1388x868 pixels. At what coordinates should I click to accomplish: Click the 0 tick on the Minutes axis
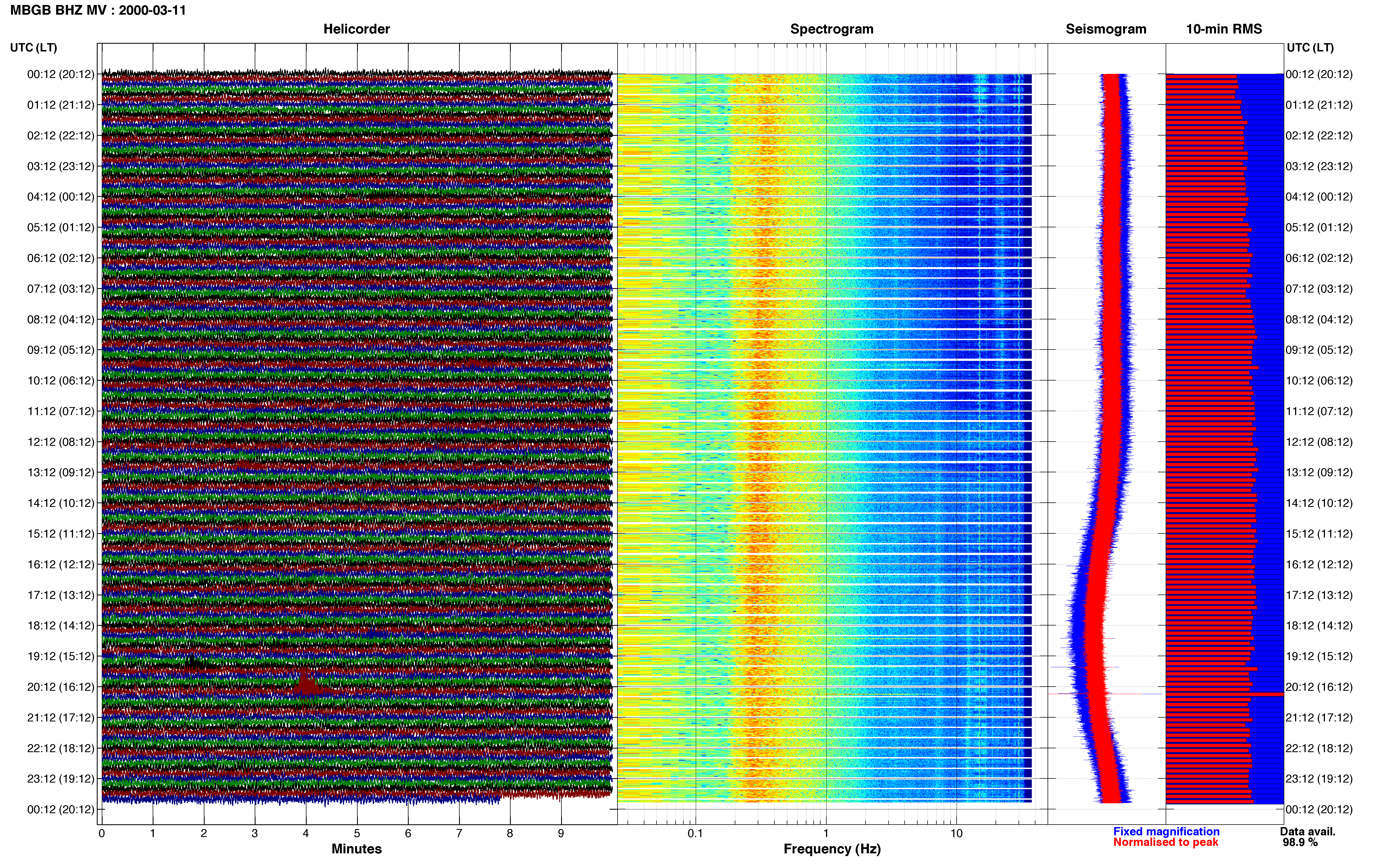pyautogui.click(x=101, y=833)
